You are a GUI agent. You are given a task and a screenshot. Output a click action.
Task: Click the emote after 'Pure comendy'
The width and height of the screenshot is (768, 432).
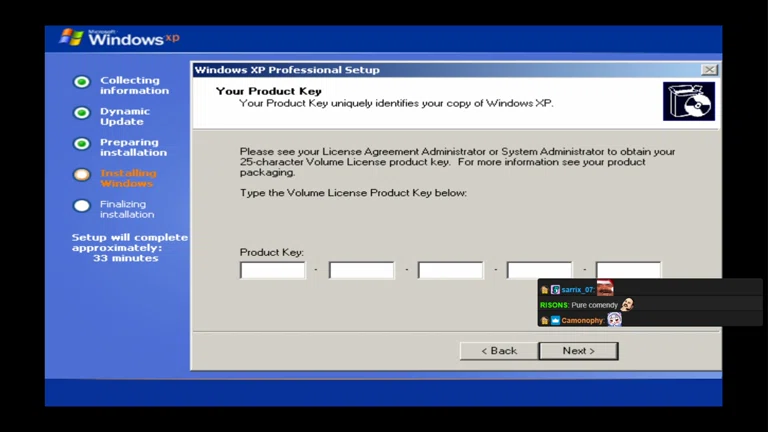pyautogui.click(x=627, y=304)
